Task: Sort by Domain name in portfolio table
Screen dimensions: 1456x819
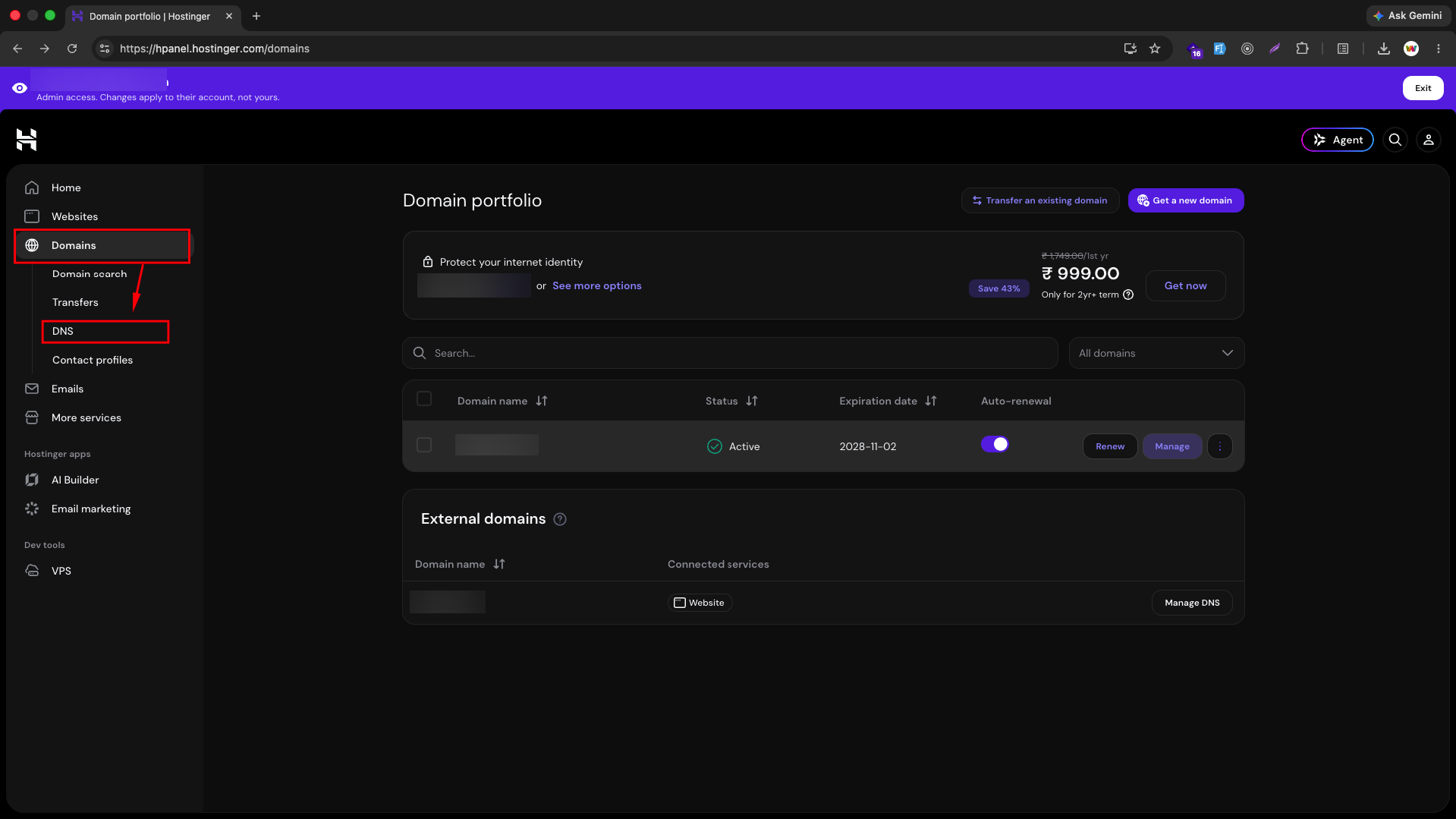Action: (x=542, y=401)
